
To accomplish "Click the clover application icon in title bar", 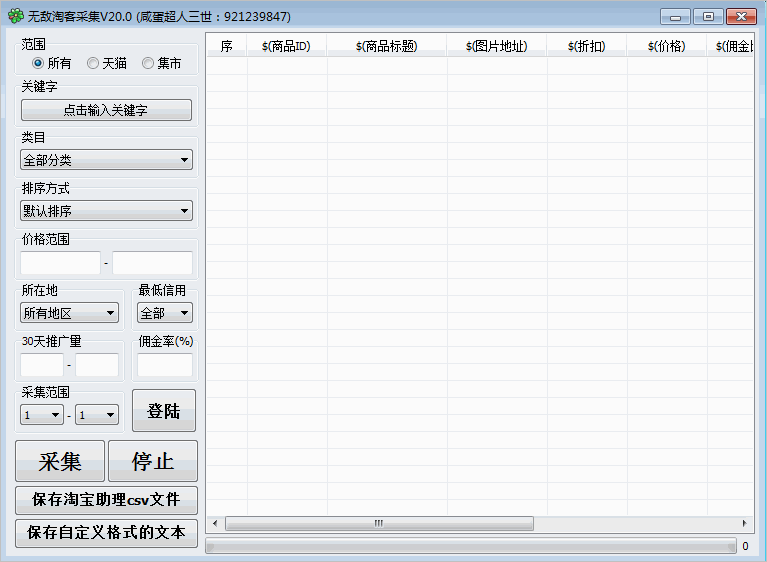I will (x=16, y=16).
